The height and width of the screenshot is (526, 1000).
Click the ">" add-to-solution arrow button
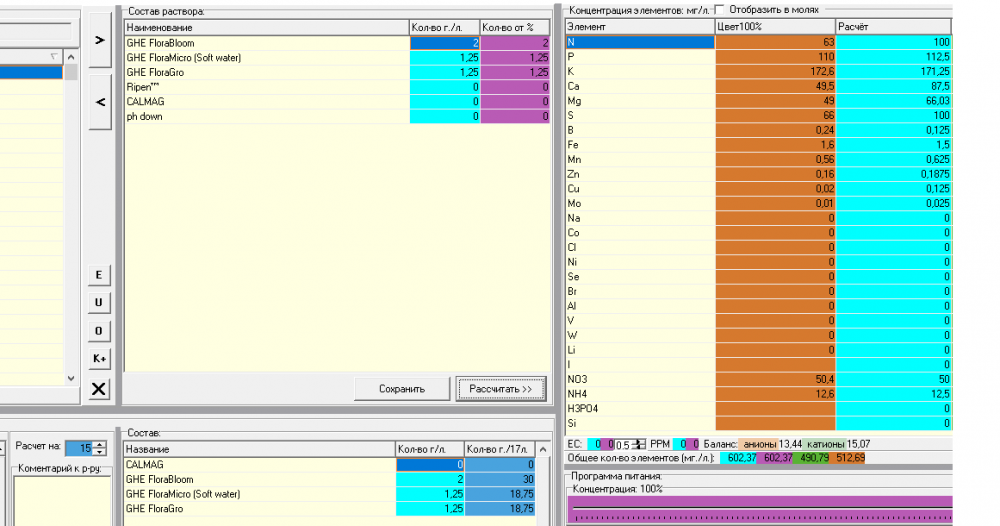pyautogui.click(x=99, y=40)
